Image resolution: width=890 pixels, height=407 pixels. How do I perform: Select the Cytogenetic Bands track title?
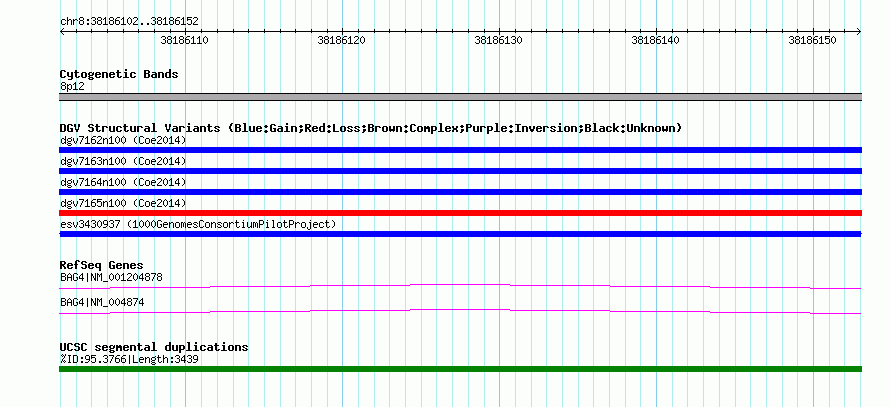coord(119,74)
